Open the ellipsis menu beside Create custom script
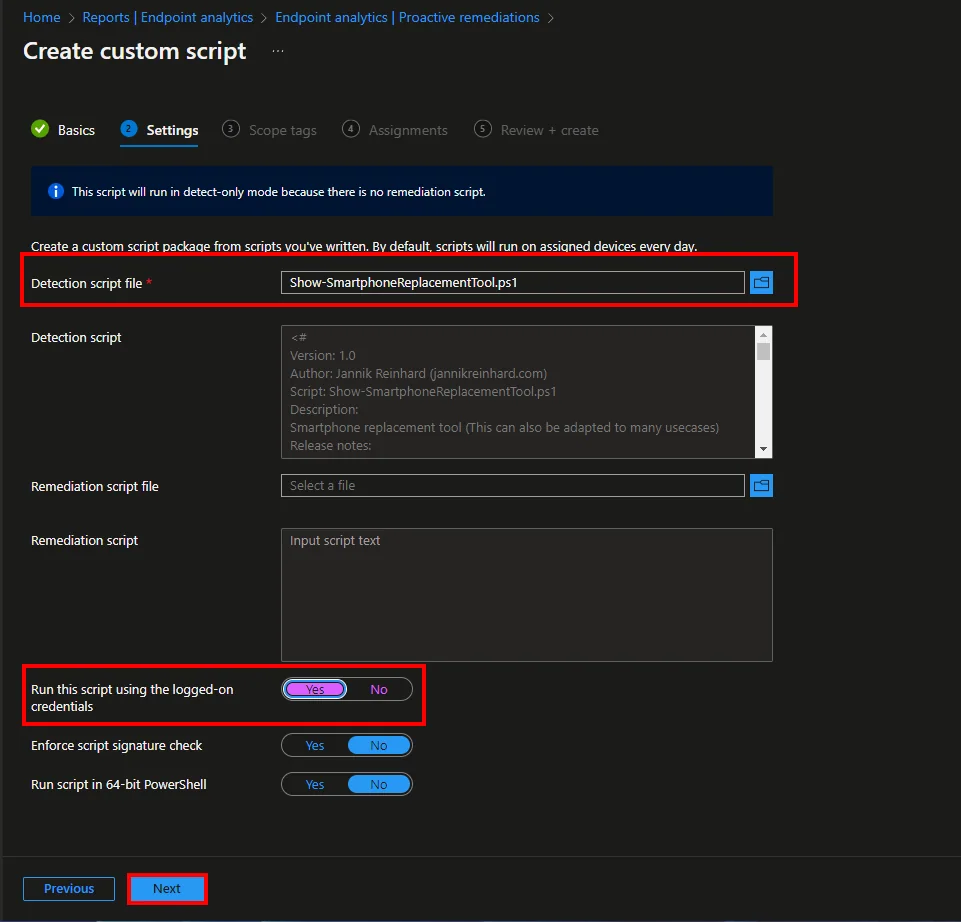Screen dimensions: 961x922 278,51
